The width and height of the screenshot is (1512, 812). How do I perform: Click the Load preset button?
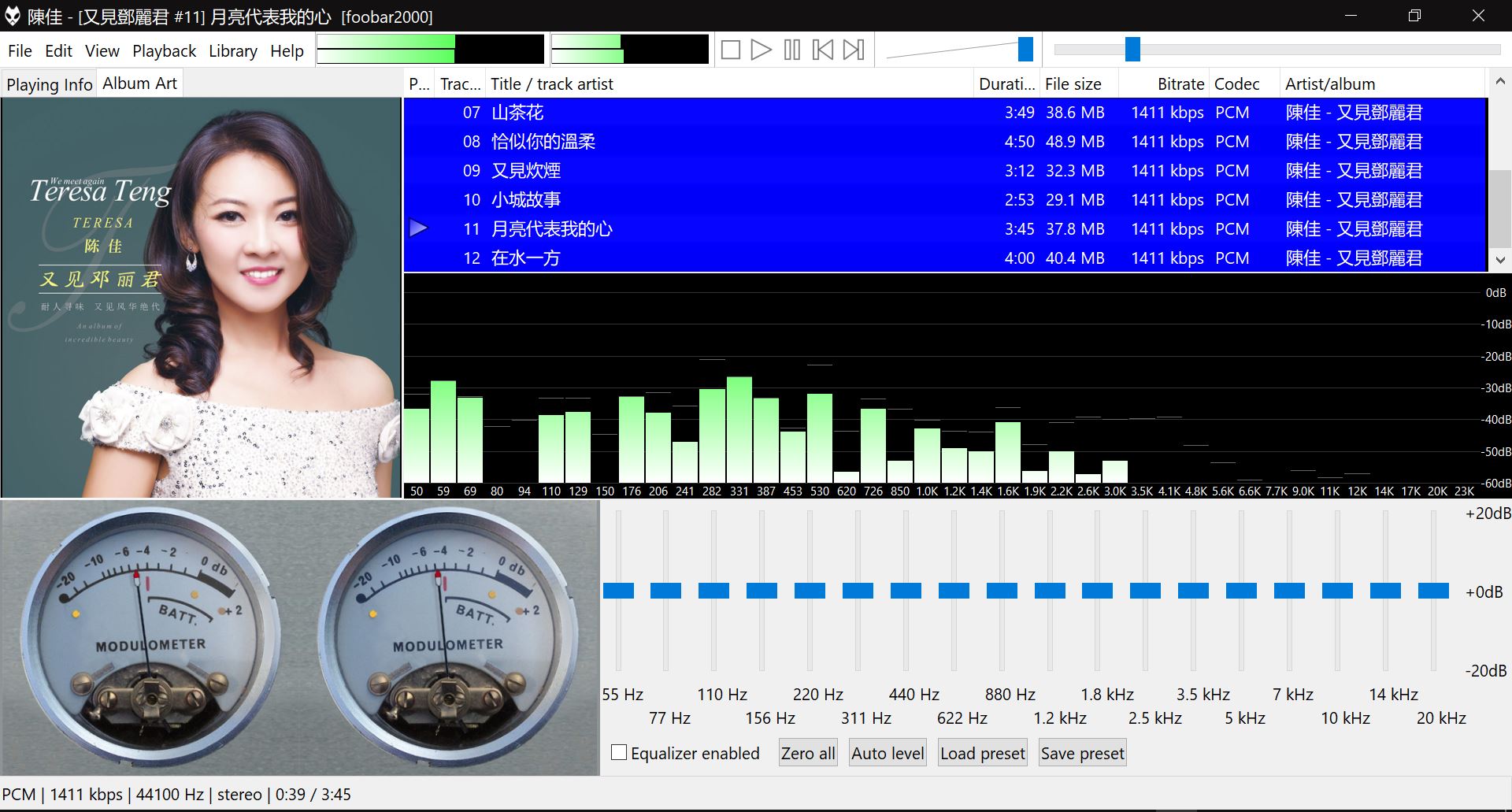click(983, 754)
